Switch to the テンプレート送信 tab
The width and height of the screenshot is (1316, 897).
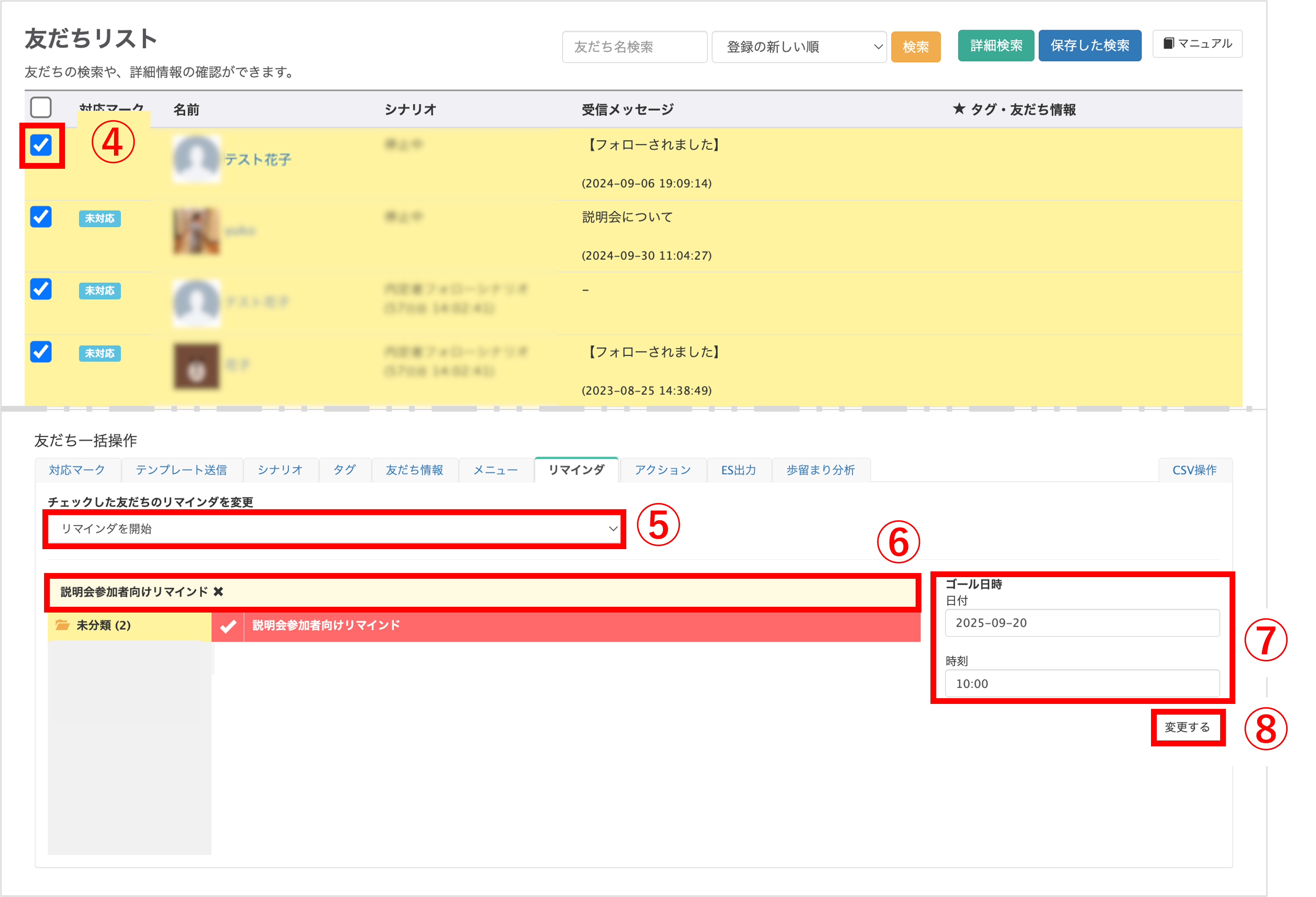point(182,470)
